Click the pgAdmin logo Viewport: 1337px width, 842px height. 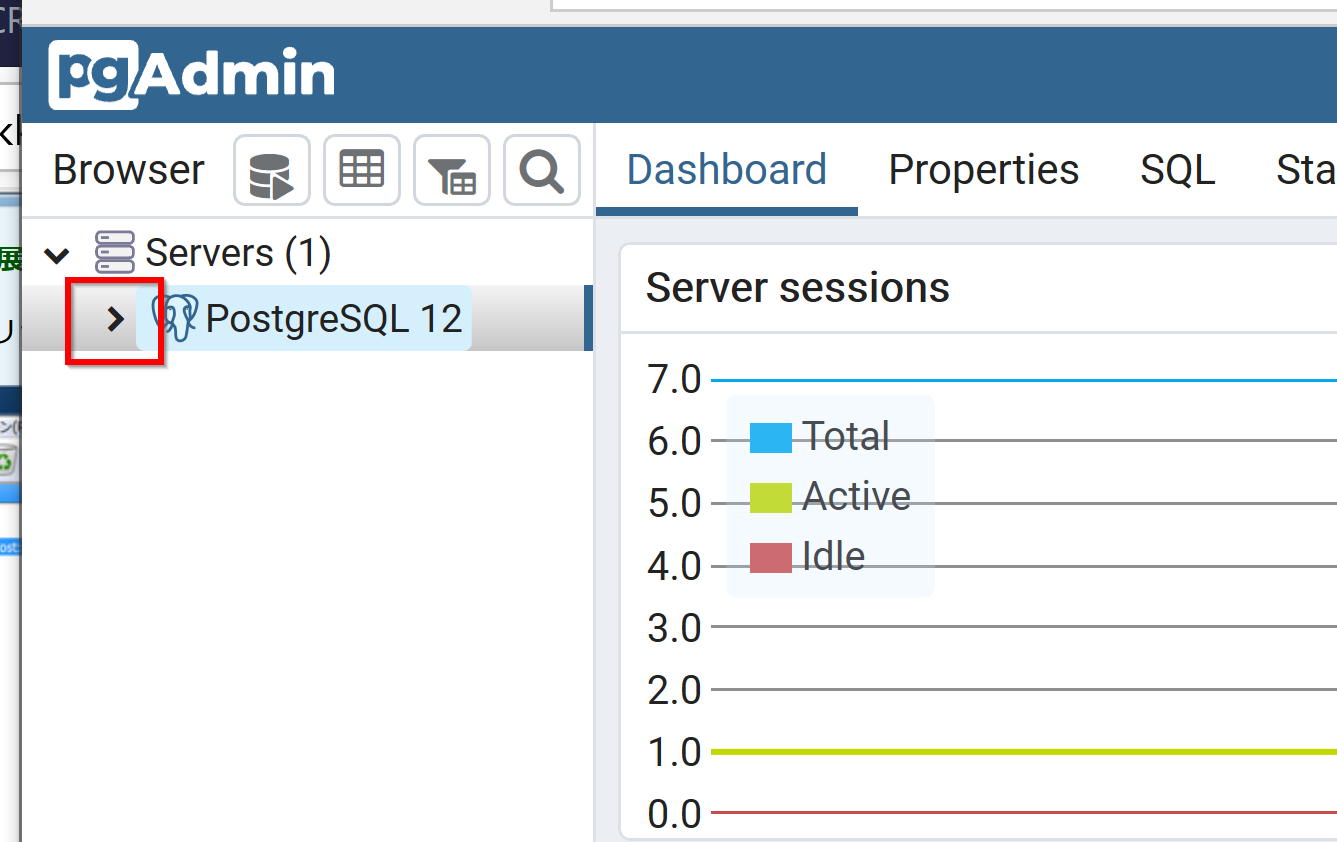tap(191, 75)
